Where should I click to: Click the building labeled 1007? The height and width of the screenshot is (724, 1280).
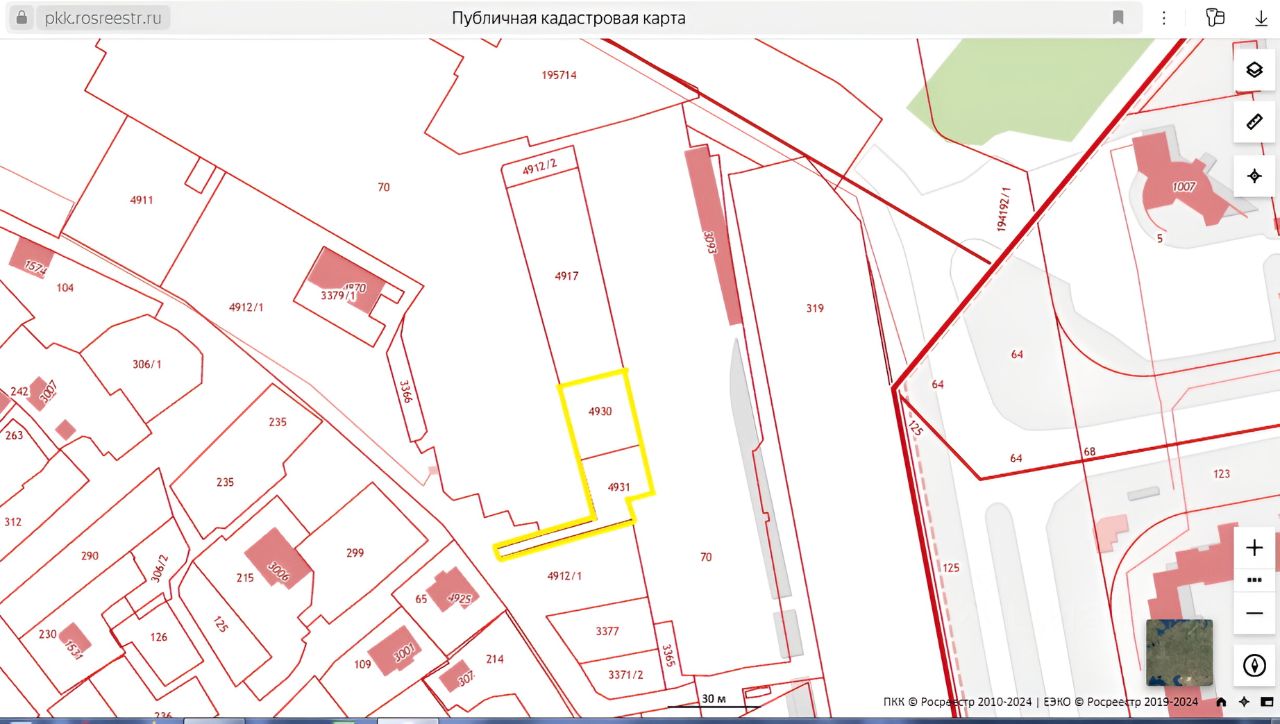pos(1184,187)
